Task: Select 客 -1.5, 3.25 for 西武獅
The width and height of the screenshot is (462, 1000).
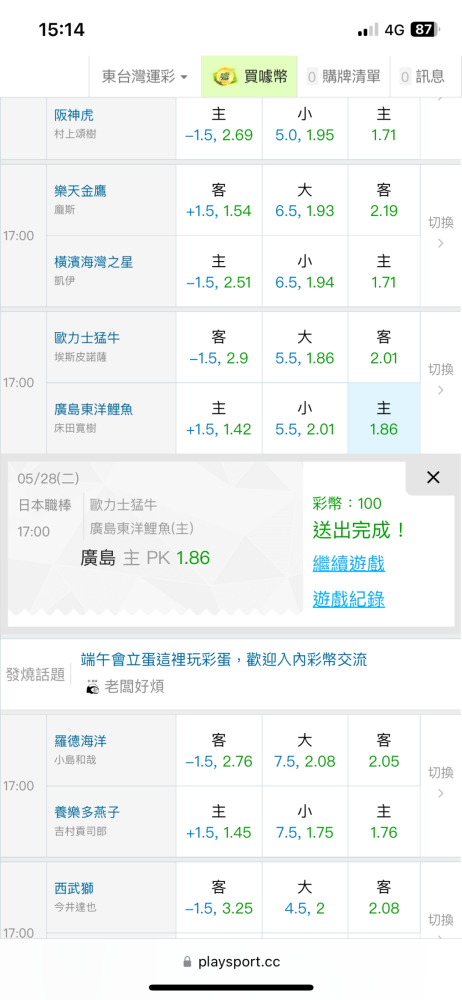Action: [219, 897]
